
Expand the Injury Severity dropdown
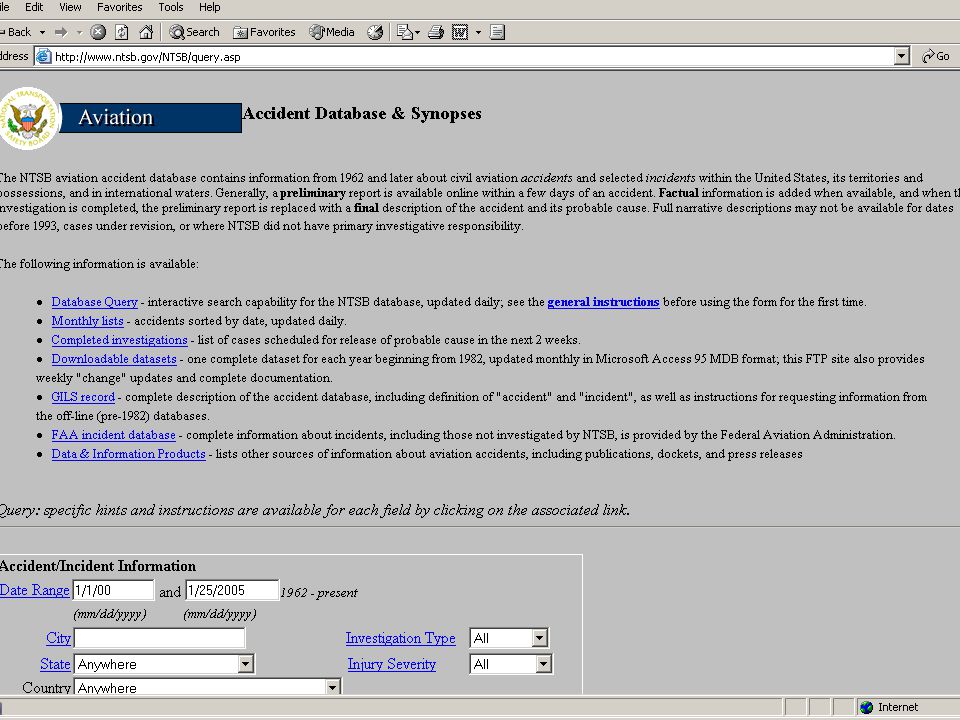[543, 664]
